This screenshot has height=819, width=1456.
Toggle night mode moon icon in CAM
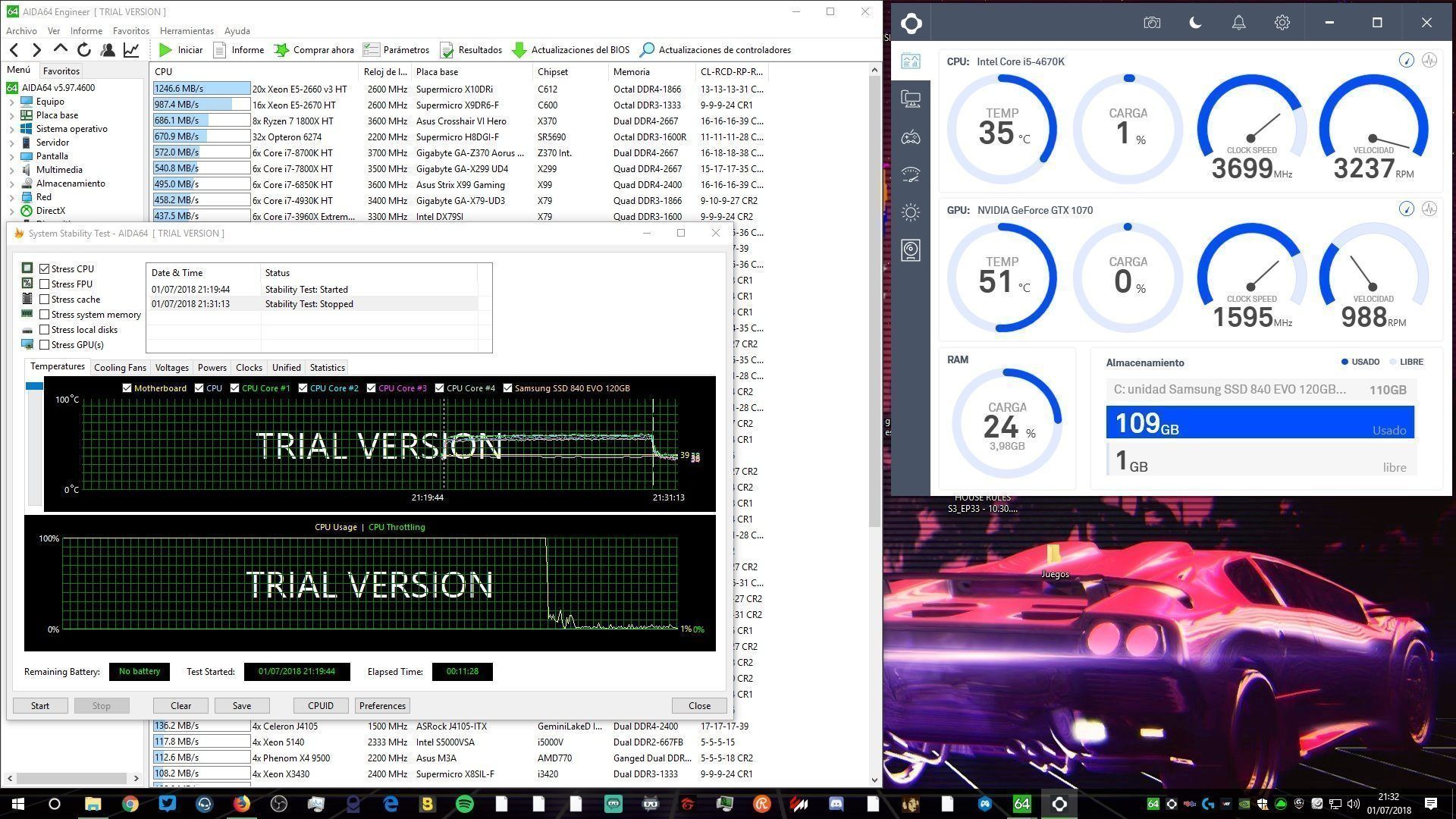click(x=1196, y=23)
